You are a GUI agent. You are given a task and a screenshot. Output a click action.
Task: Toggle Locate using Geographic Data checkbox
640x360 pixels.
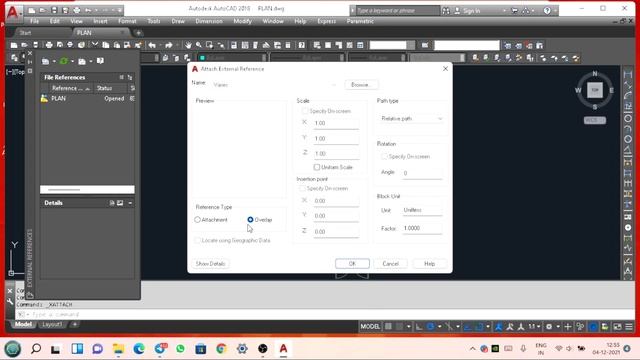tap(198, 240)
